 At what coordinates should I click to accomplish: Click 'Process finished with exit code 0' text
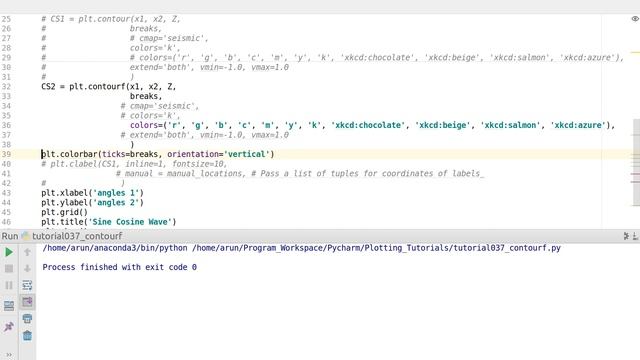120,267
